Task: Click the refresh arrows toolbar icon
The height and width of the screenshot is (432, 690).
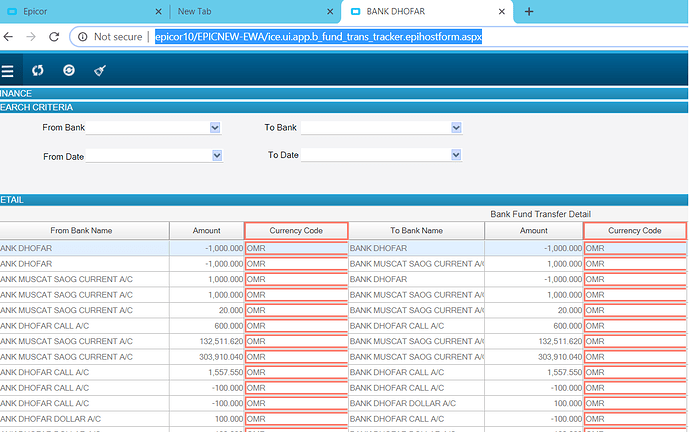Action: 37,70
